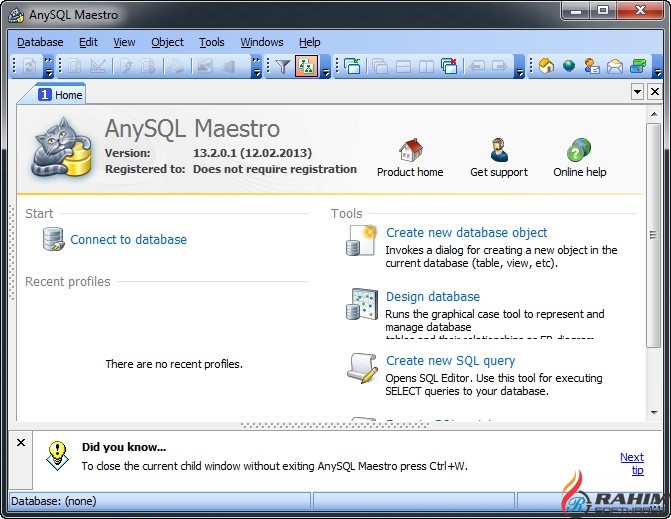Image resolution: width=671 pixels, height=519 pixels.
Task: Close the Did you know tip panel
Action: click(21, 443)
